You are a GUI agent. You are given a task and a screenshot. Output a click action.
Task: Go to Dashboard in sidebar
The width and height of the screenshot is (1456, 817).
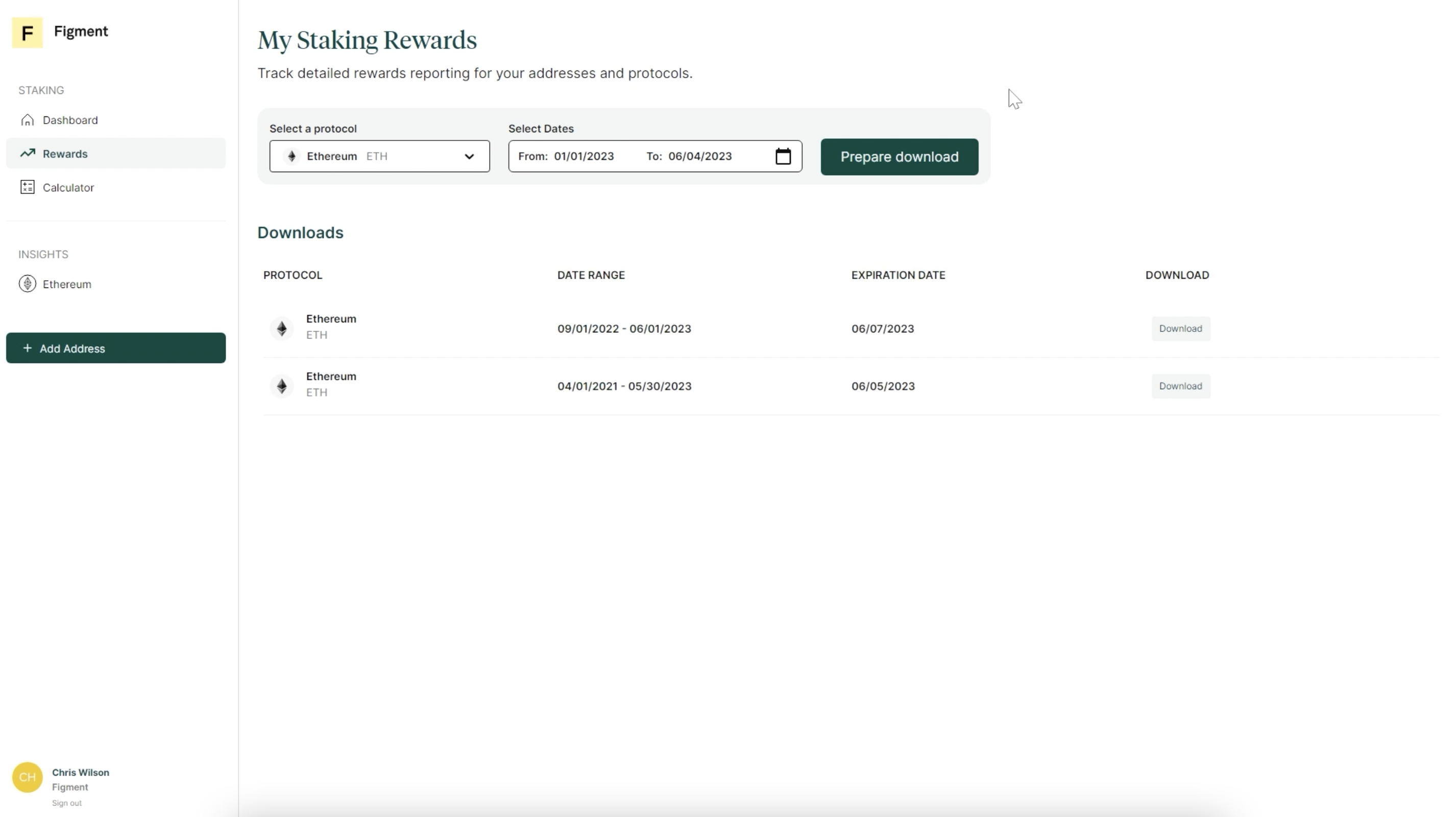click(x=116, y=120)
